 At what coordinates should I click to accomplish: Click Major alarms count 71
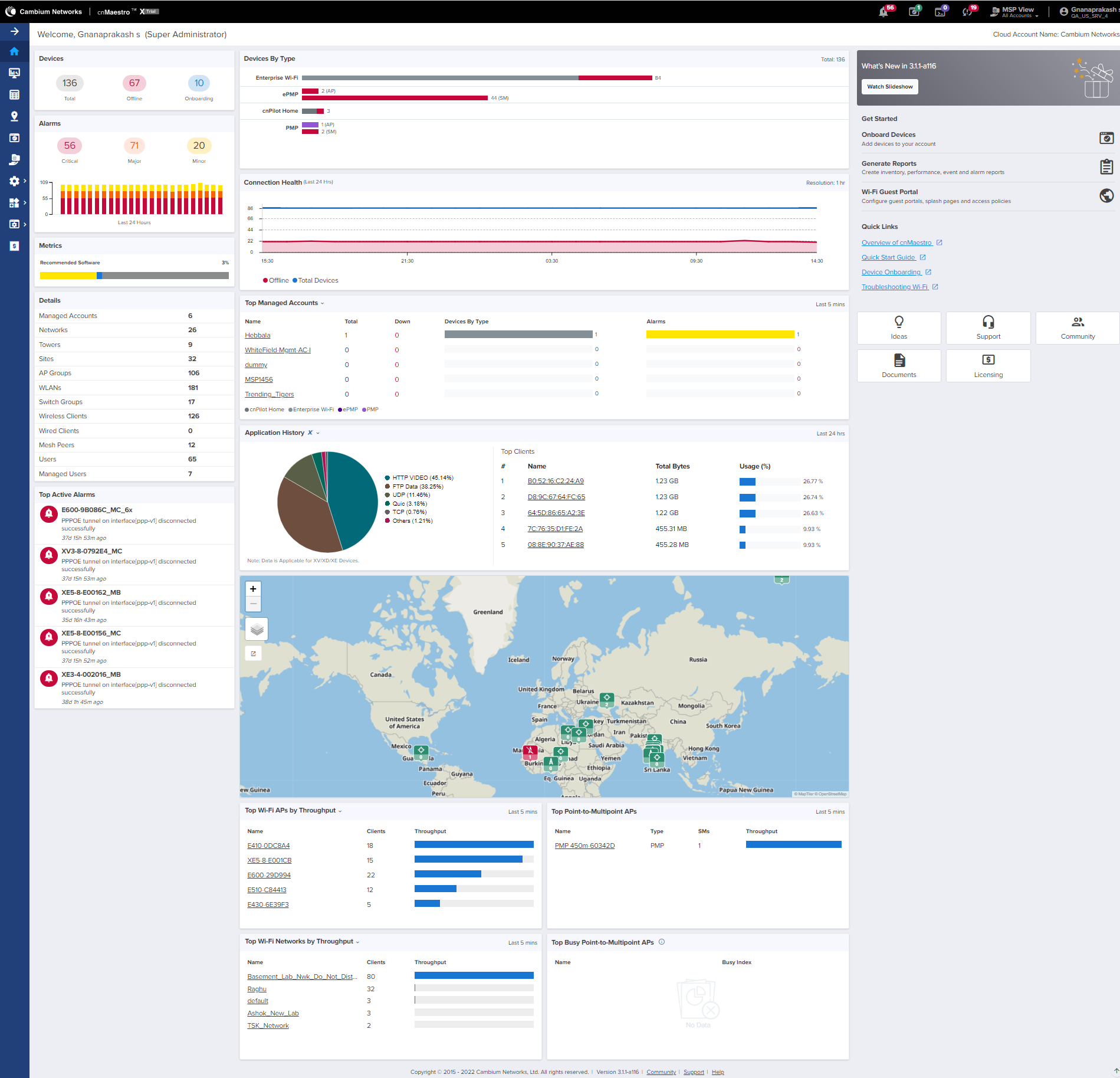point(134,146)
